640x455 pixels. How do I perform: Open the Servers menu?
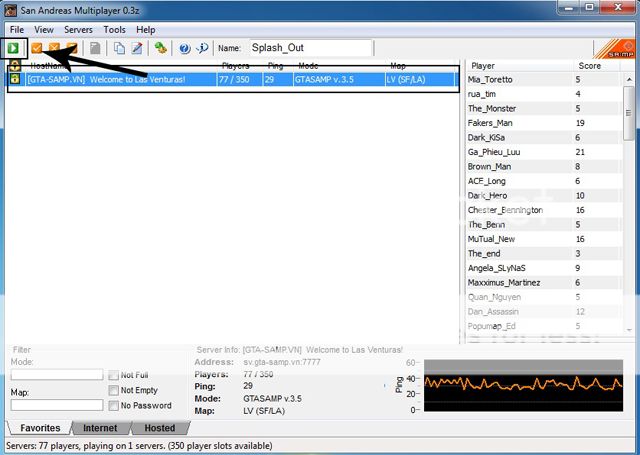(x=78, y=30)
